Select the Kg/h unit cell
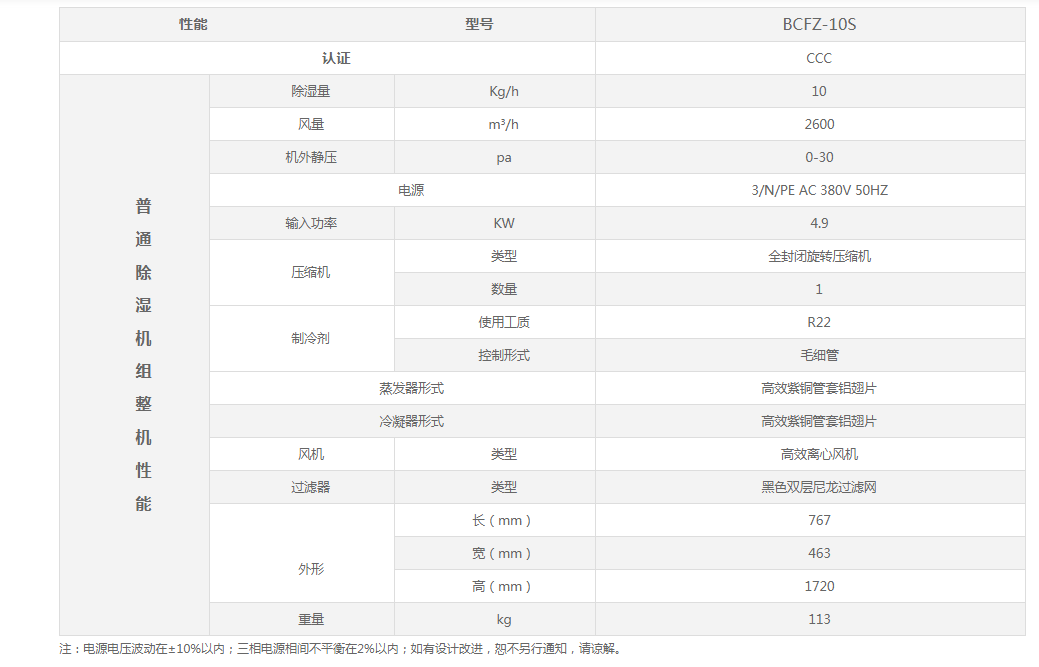 504,91
